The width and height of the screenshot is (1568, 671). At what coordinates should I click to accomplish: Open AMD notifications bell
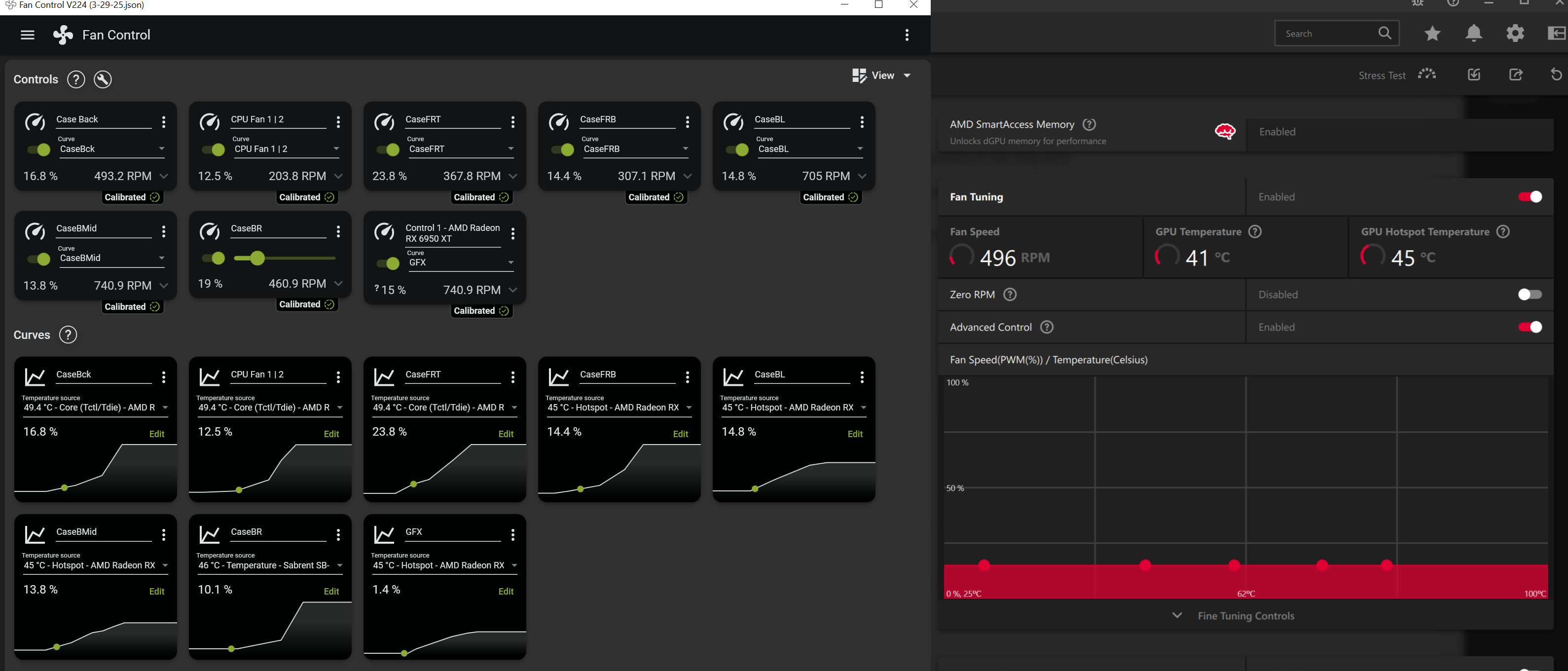click(x=1474, y=33)
